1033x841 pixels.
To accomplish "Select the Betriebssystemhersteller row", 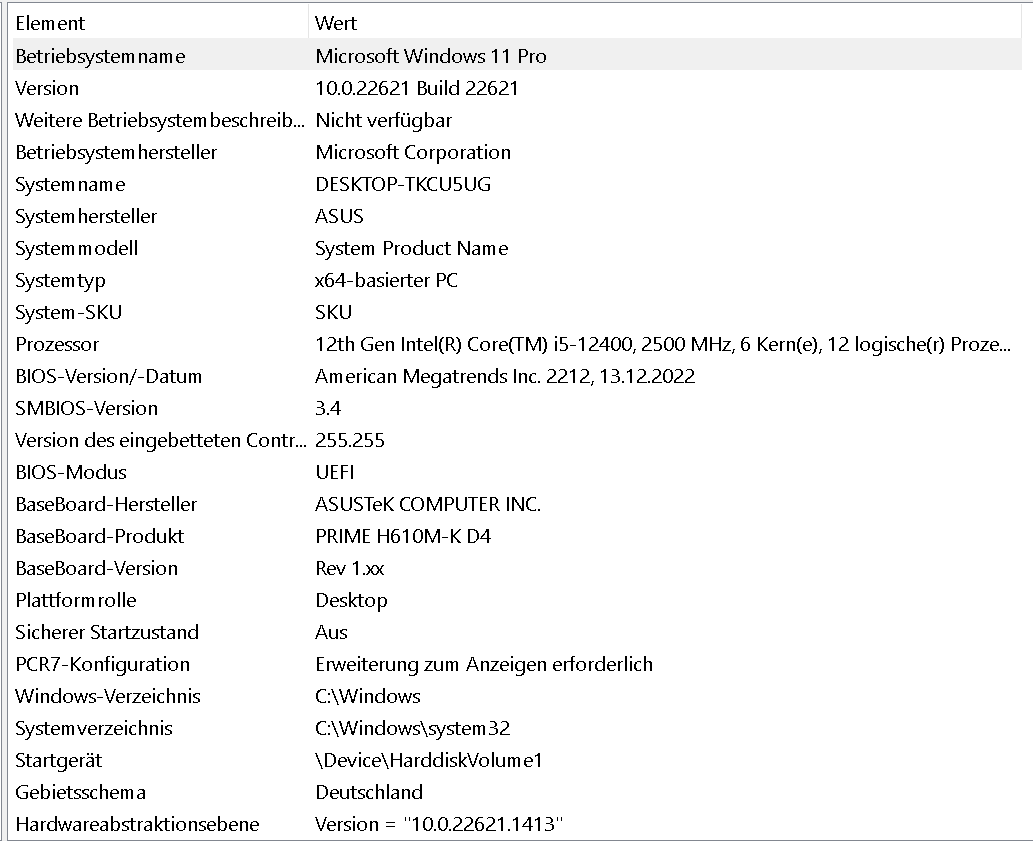I will (x=116, y=152).
